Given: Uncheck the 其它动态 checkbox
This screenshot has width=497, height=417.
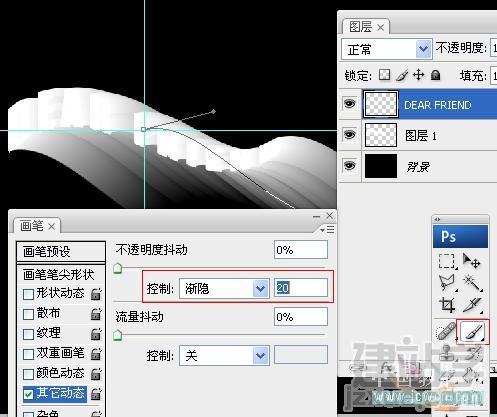Looking at the screenshot, I should (x=29, y=394).
